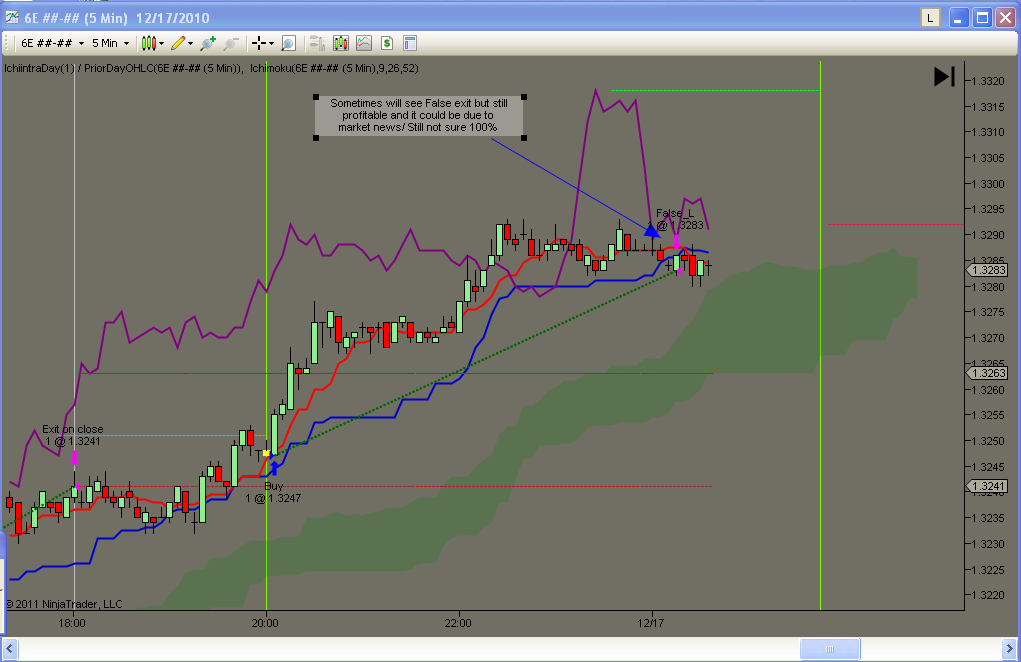Screen dimensions: 1021x662
Task: Click the zoom out magnifier icon
Action: point(230,44)
